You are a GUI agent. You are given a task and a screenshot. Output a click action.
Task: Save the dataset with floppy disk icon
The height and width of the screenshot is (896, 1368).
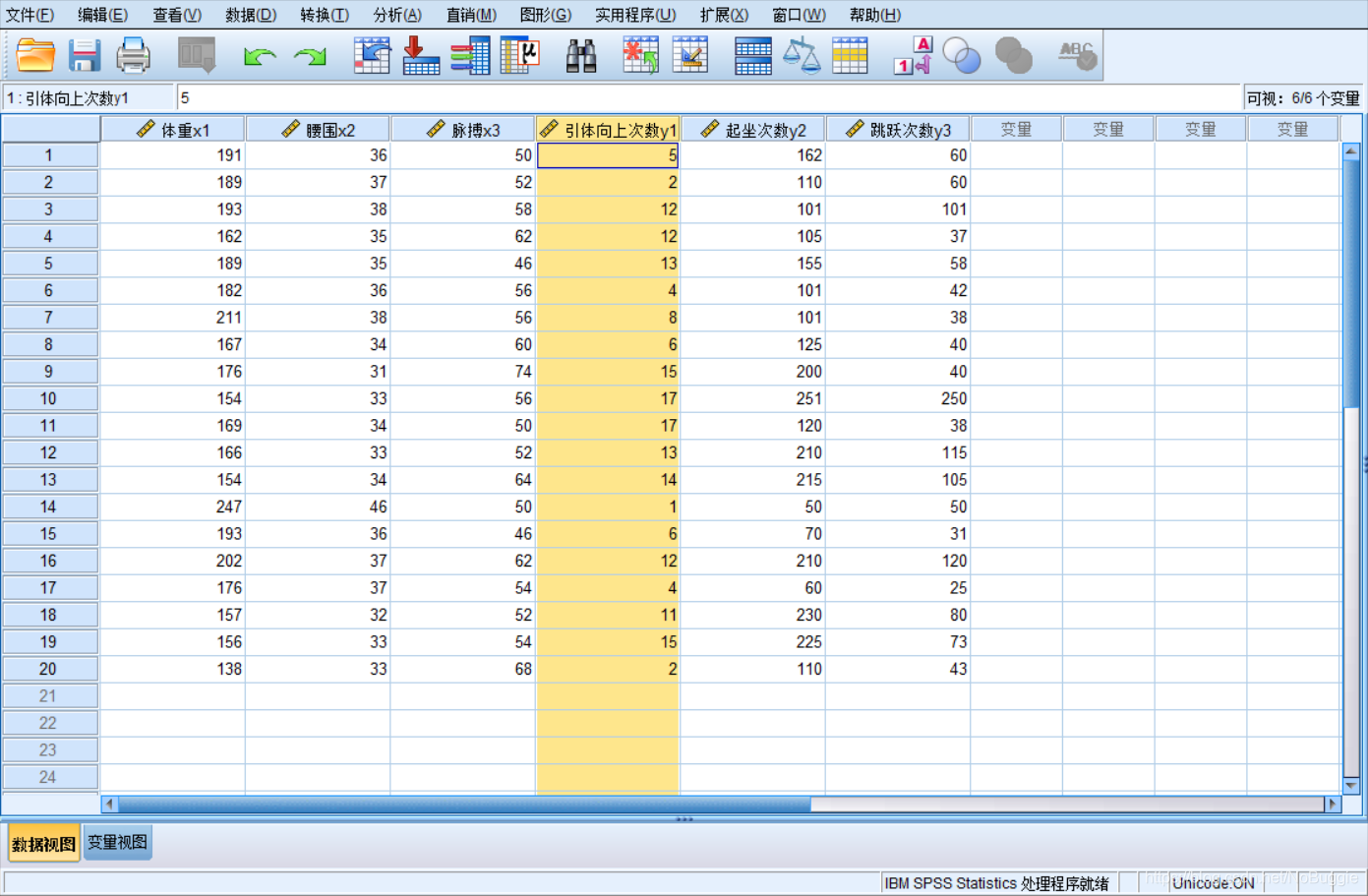pos(85,55)
